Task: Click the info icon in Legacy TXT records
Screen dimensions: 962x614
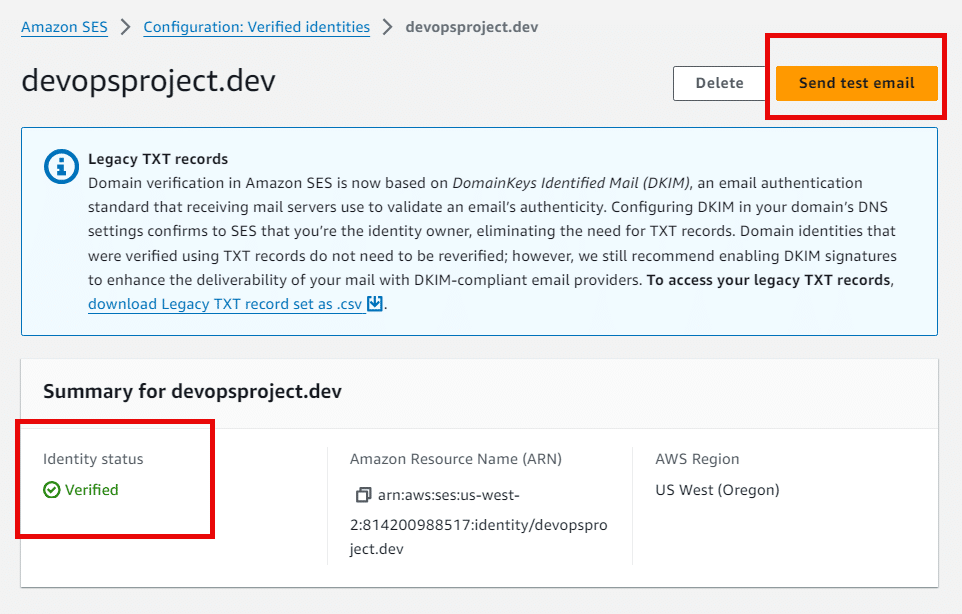Action: click(x=61, y=166)
